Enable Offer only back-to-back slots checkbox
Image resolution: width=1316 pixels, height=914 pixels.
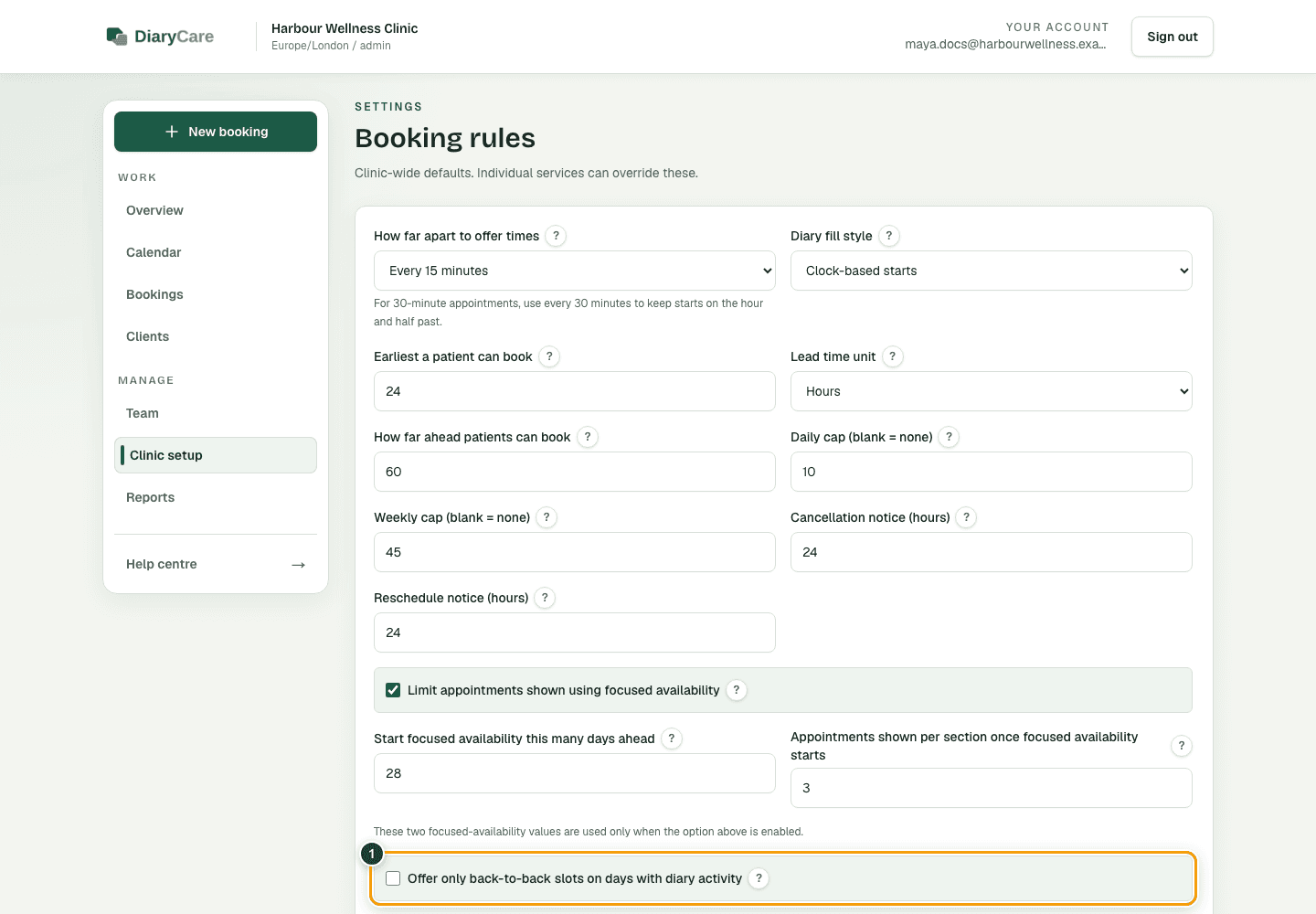tap(393, 878)
